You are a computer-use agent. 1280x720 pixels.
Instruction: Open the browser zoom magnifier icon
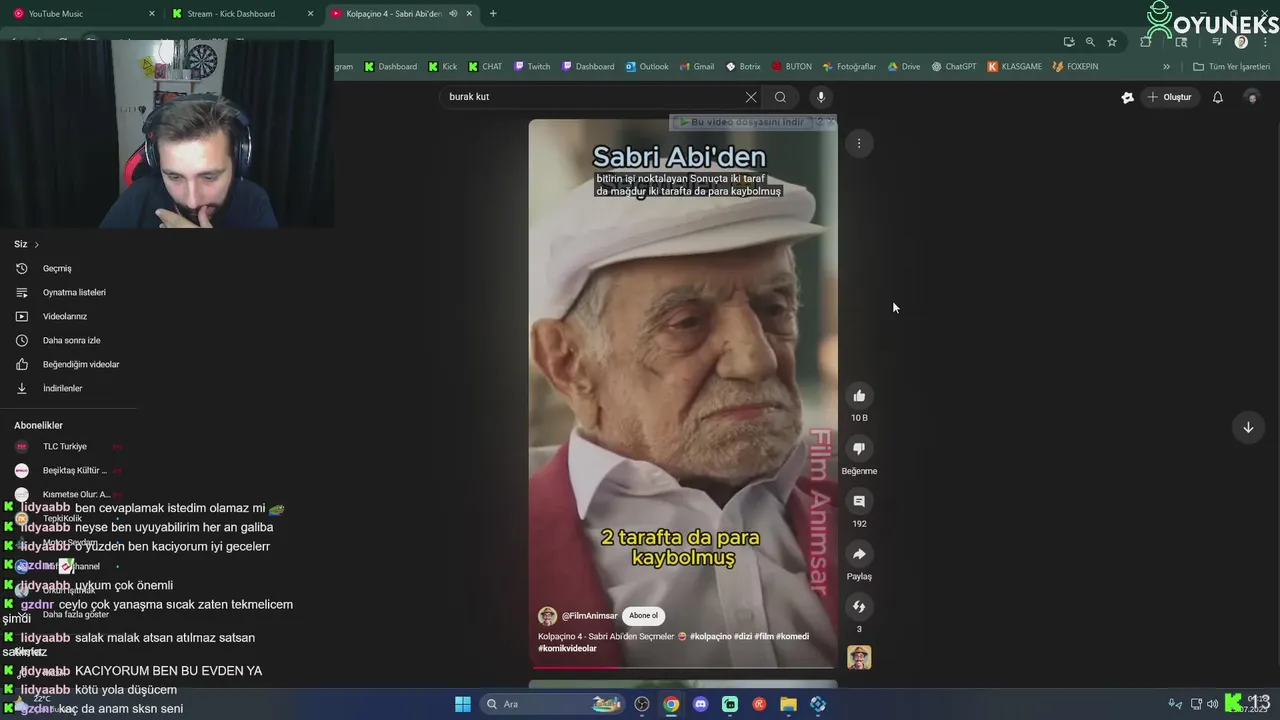1090,42
